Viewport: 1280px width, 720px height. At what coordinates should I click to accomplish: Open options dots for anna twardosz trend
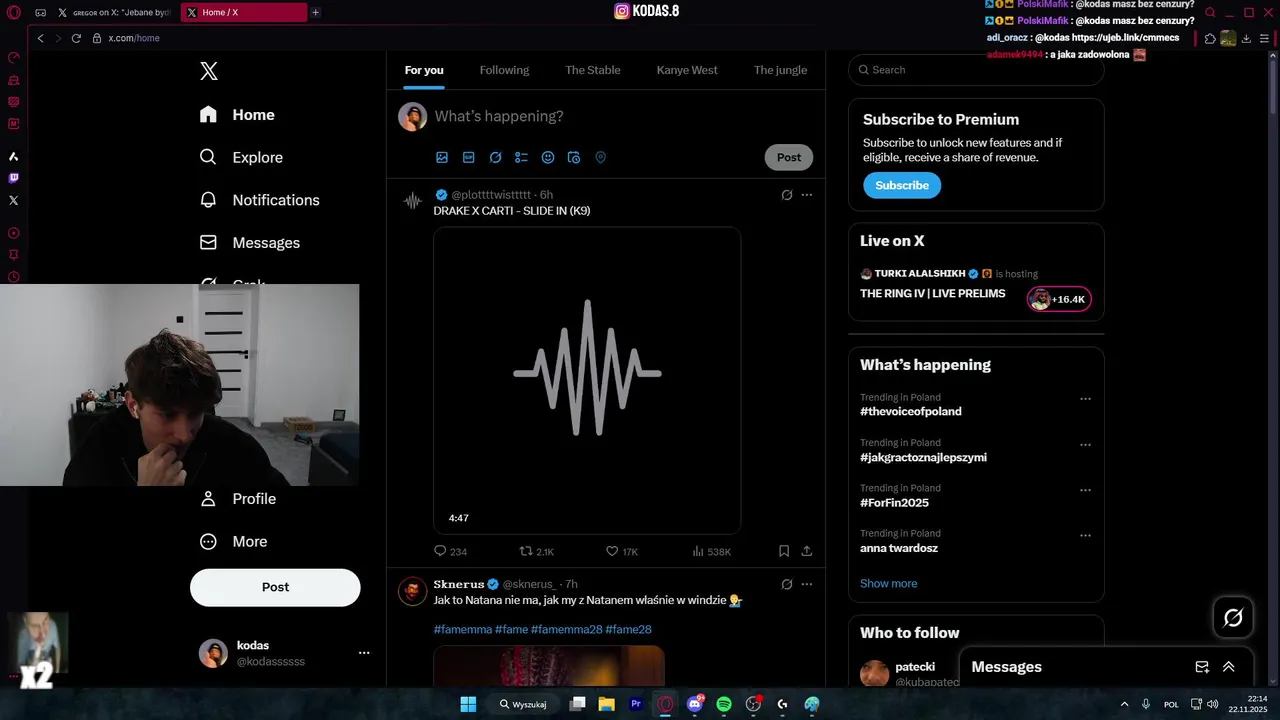[1085, 536]
